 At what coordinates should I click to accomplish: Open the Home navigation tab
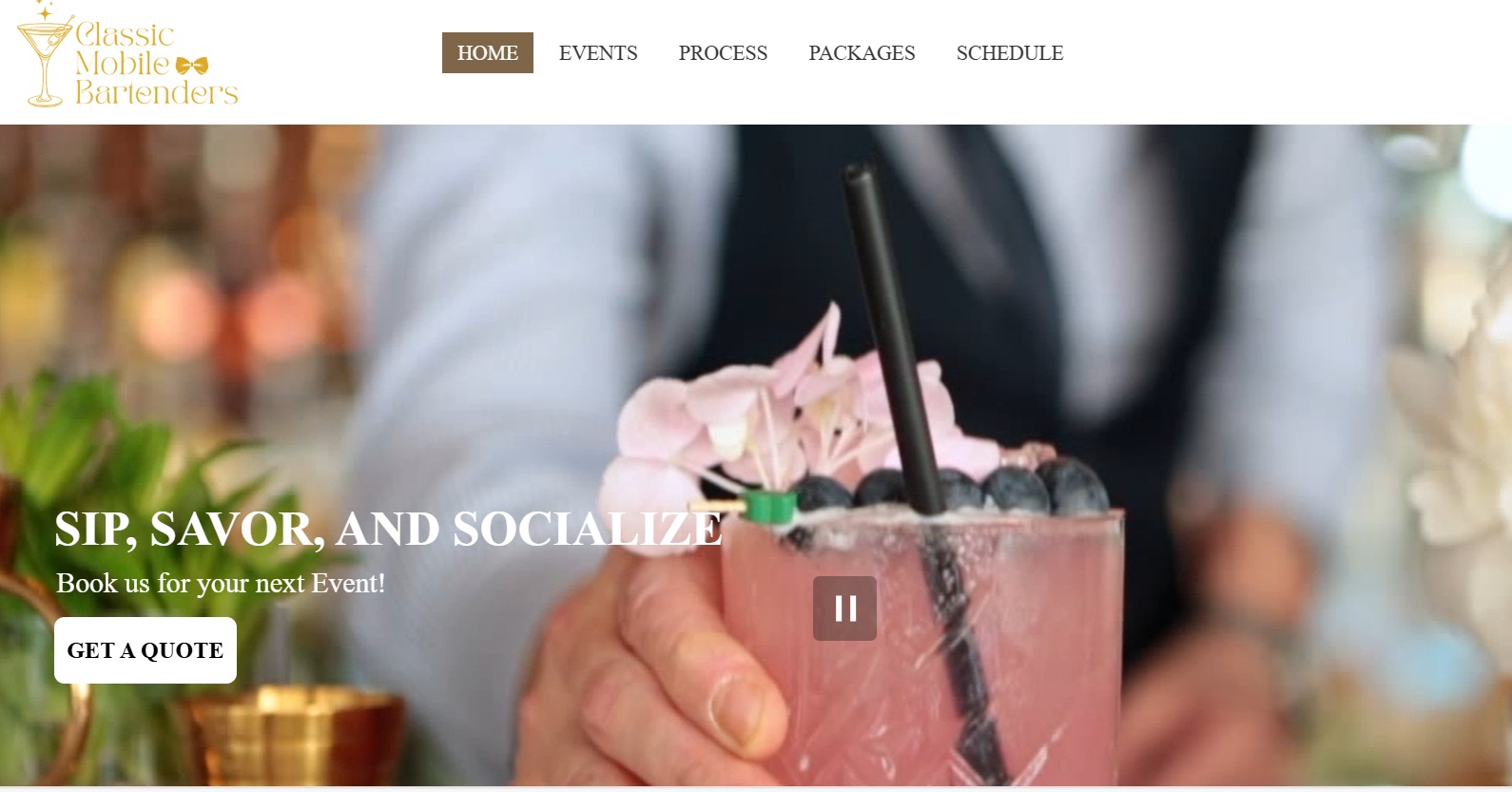(488, 53)
